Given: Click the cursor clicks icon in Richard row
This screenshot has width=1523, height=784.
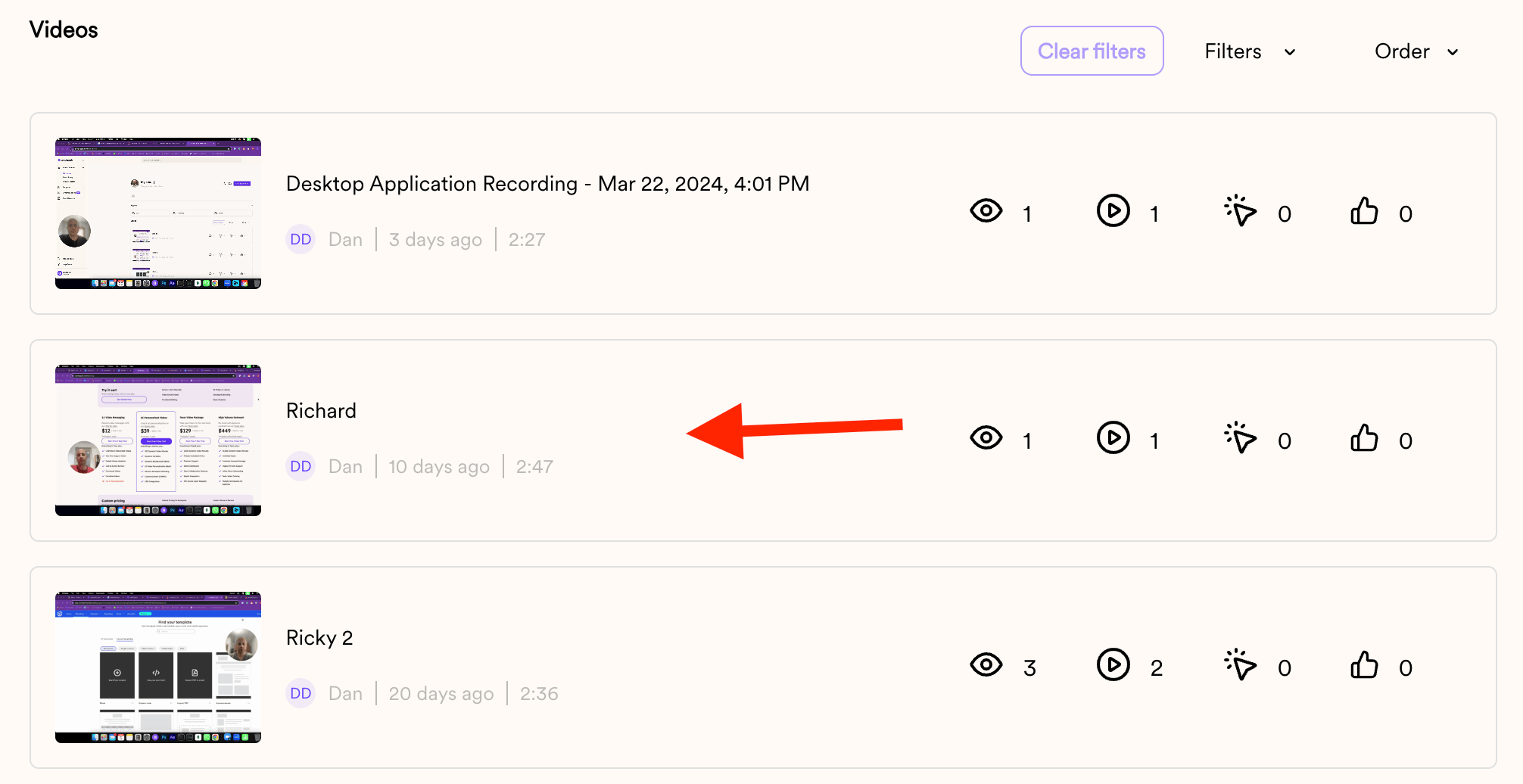Looking at the screenshot, I should coord(1240,438).
